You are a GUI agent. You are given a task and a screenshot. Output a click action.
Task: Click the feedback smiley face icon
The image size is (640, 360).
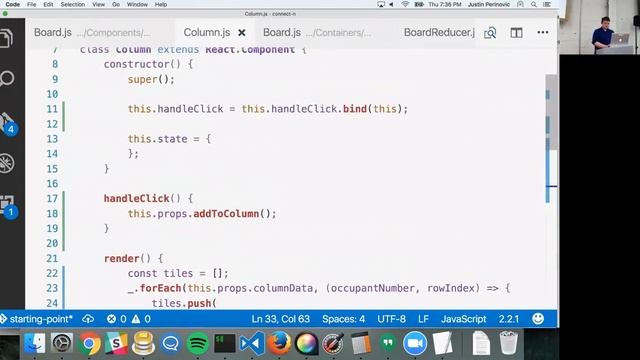tap(538, 318)
